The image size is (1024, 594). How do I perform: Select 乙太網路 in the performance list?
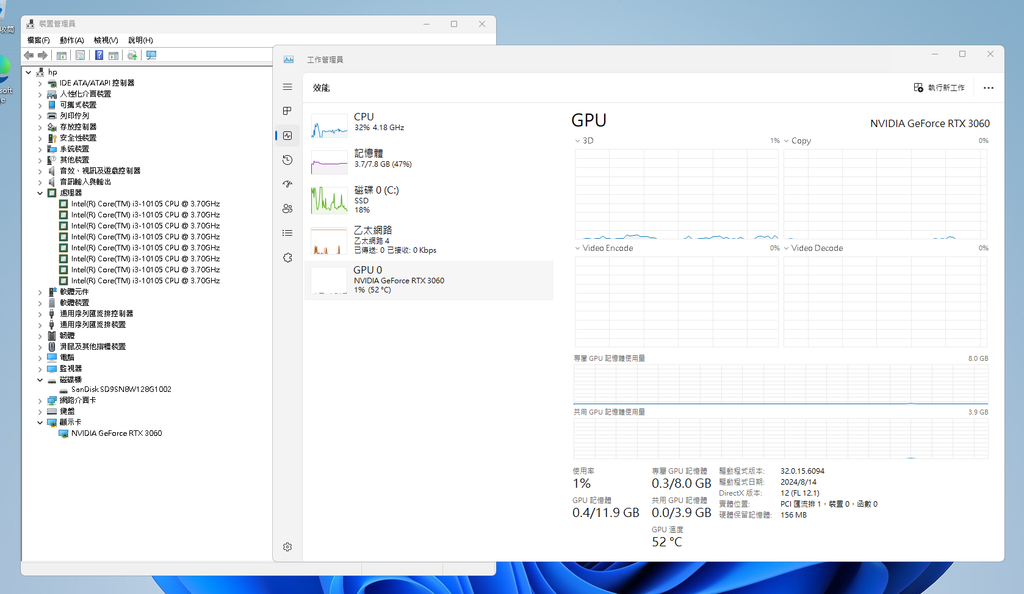(x=429, y=240)
